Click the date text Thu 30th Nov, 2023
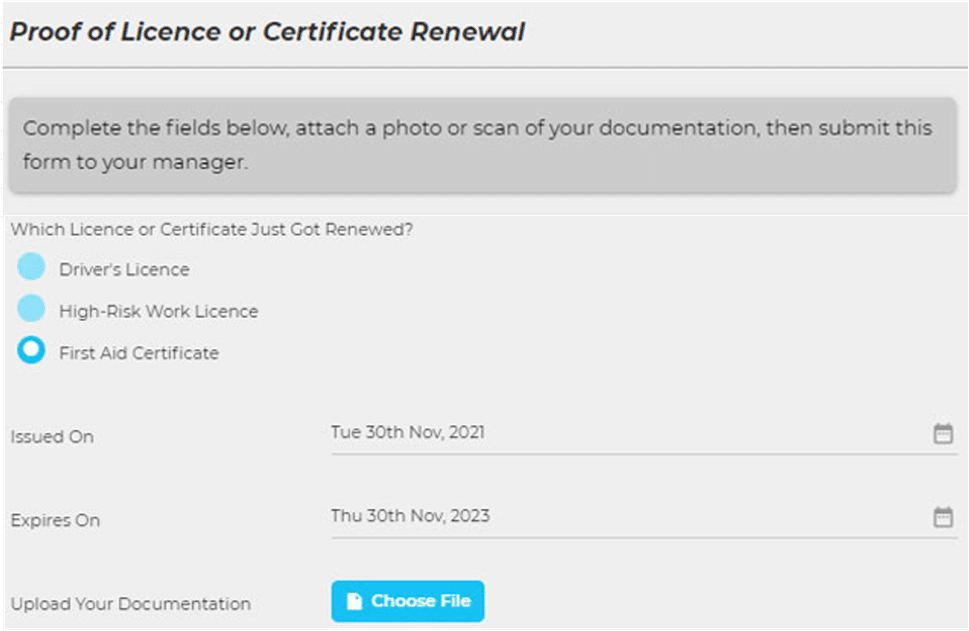Viewport: 969px width, 631px height. tap(410, 516)
